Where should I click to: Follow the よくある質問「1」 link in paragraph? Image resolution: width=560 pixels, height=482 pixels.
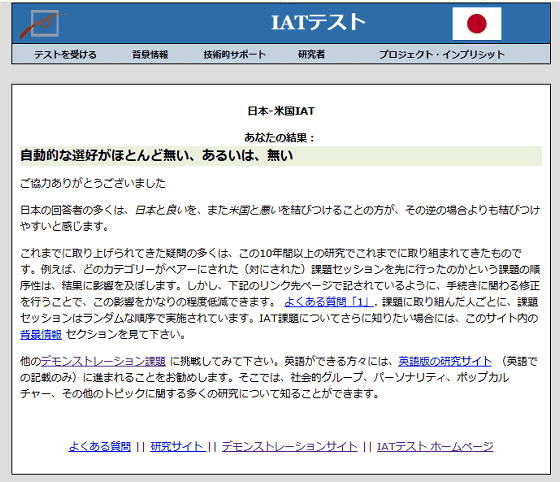[329, 302]
